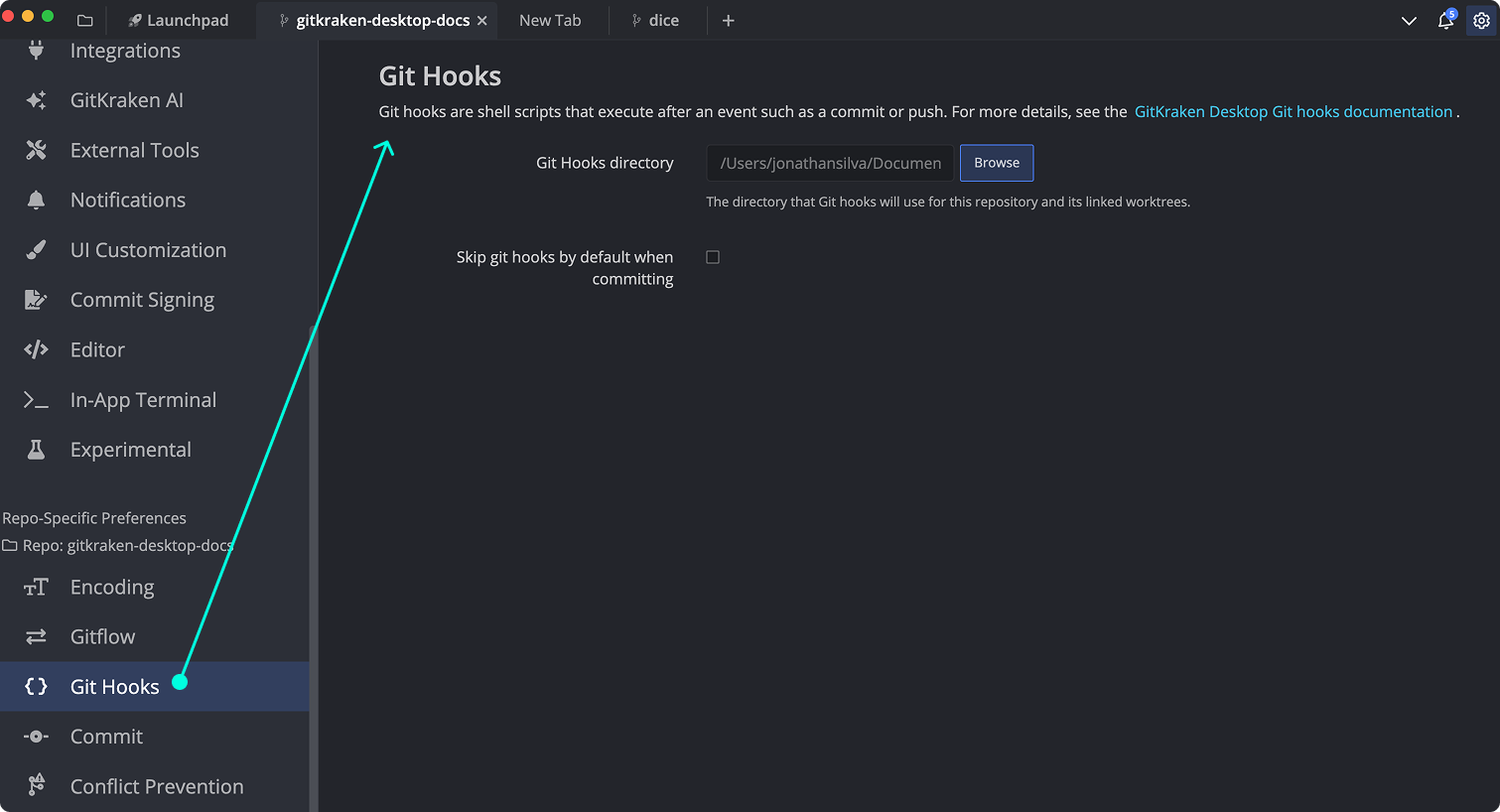Screen dimensions: 1500x812
Task: Select the In-App Terminal icon
Action: (x=36, y=399)
